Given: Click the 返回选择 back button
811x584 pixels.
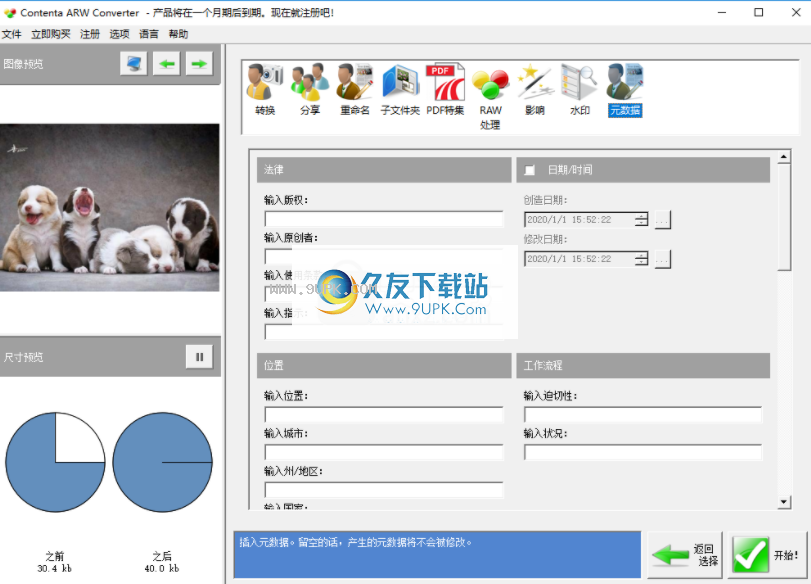Looking at the screenshot, I should click(686, 555).
